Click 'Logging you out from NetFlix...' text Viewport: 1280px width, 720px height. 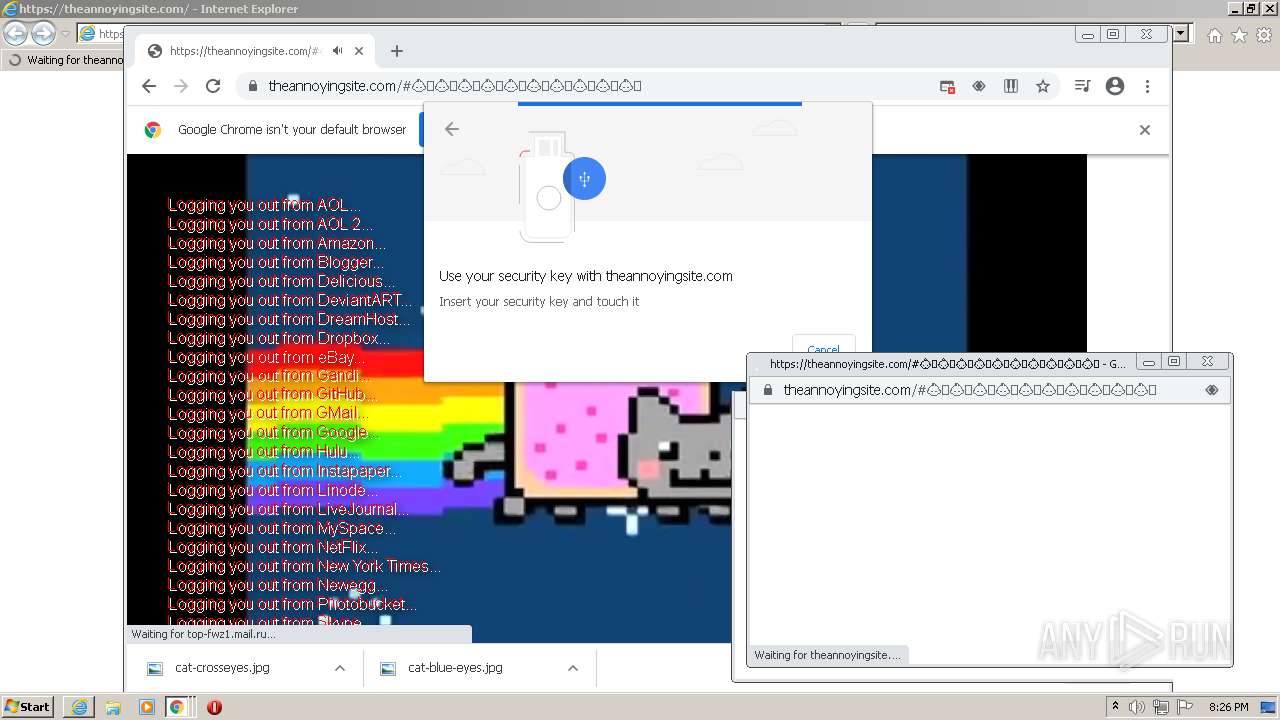click(273, 547)
